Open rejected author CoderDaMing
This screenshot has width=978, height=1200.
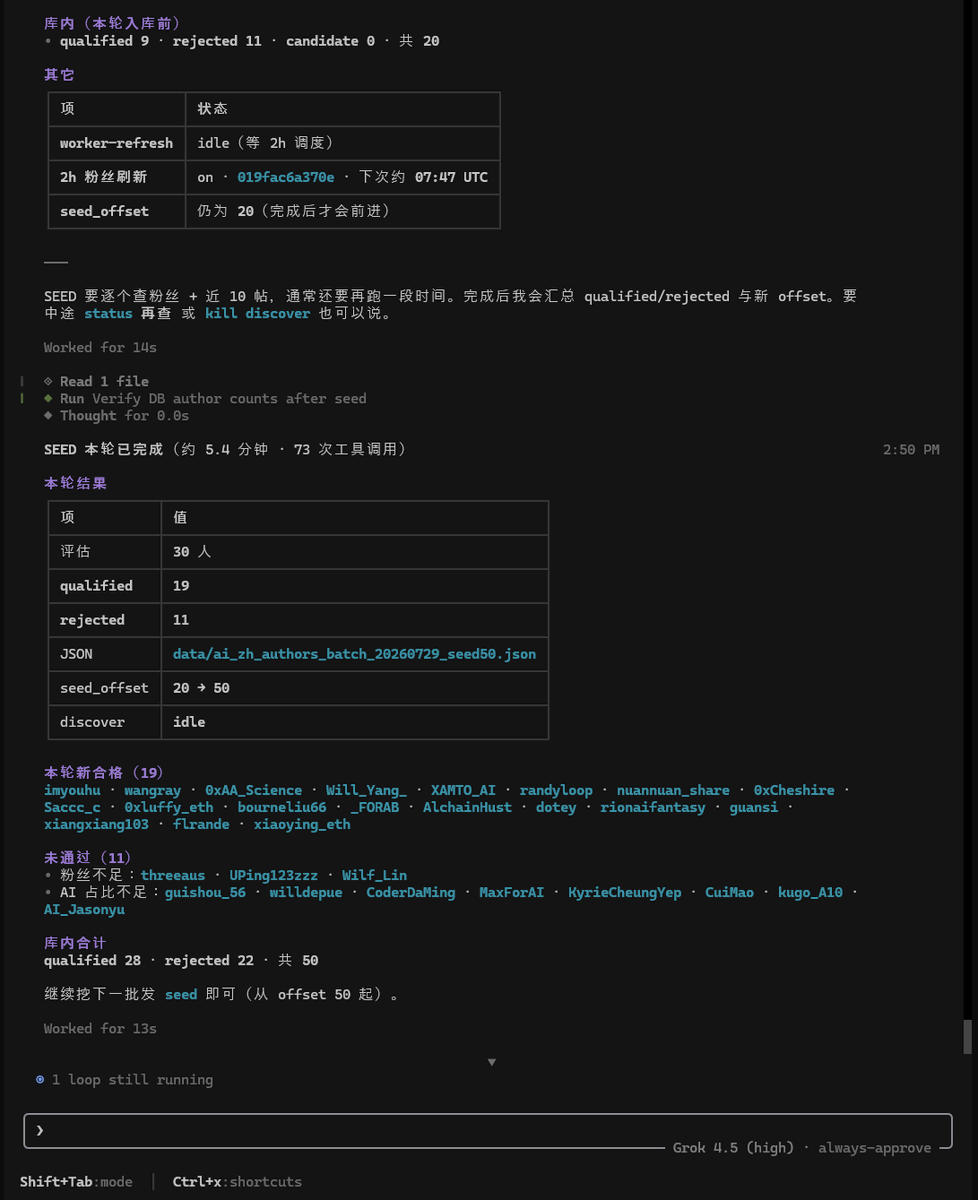click(x=411, y=892)
